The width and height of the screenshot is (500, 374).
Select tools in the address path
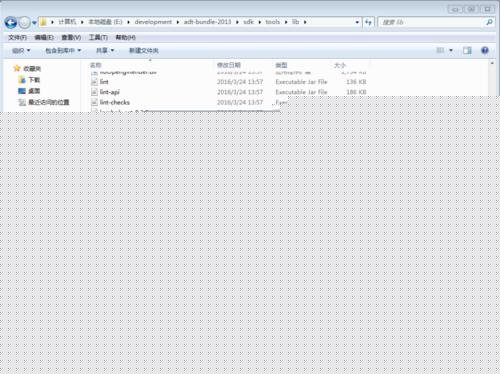[x=272, y=22]
